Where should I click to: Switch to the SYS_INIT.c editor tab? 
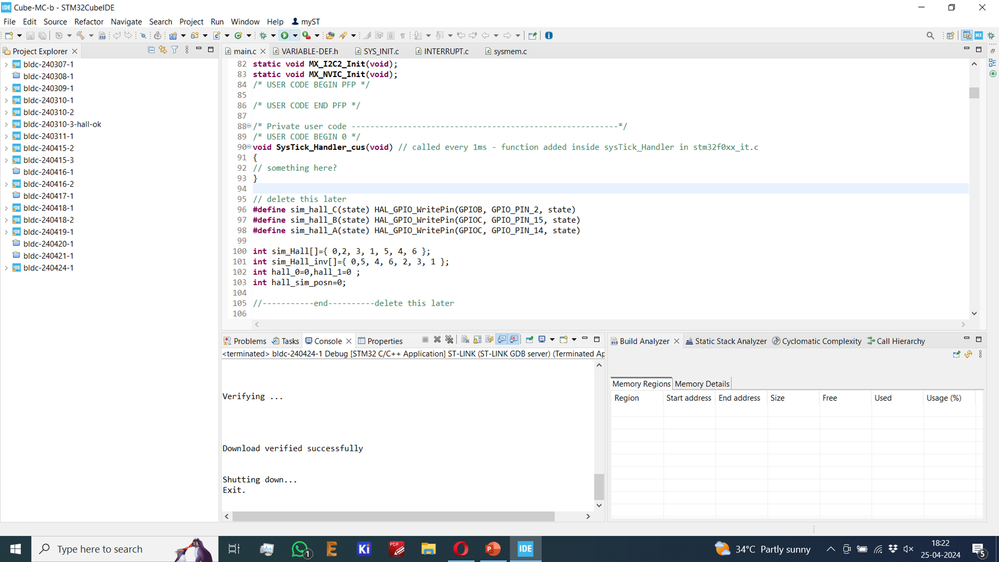click(380, 51)
